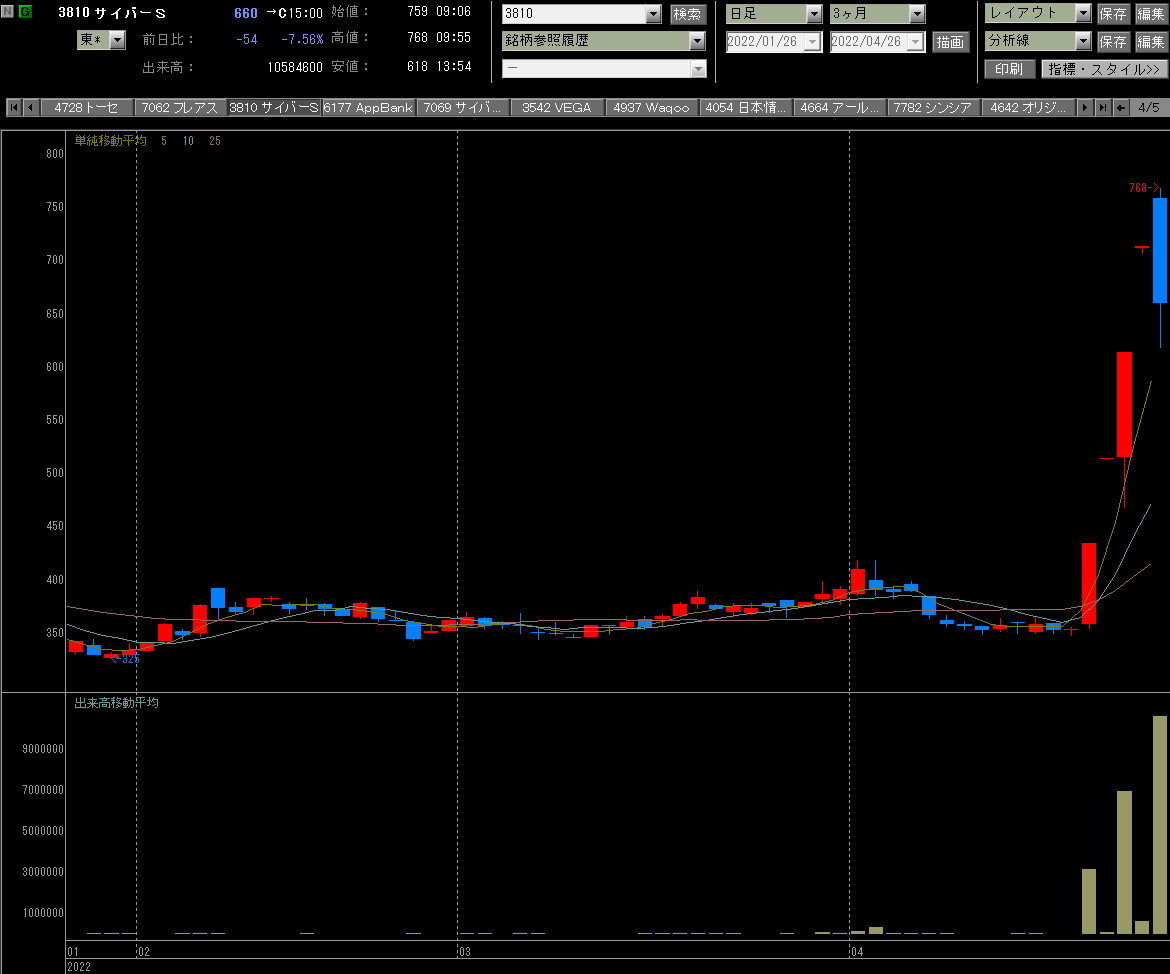Select the 4937 Waqoo tab
This screenshot has width=1170, height=974.
651,107
